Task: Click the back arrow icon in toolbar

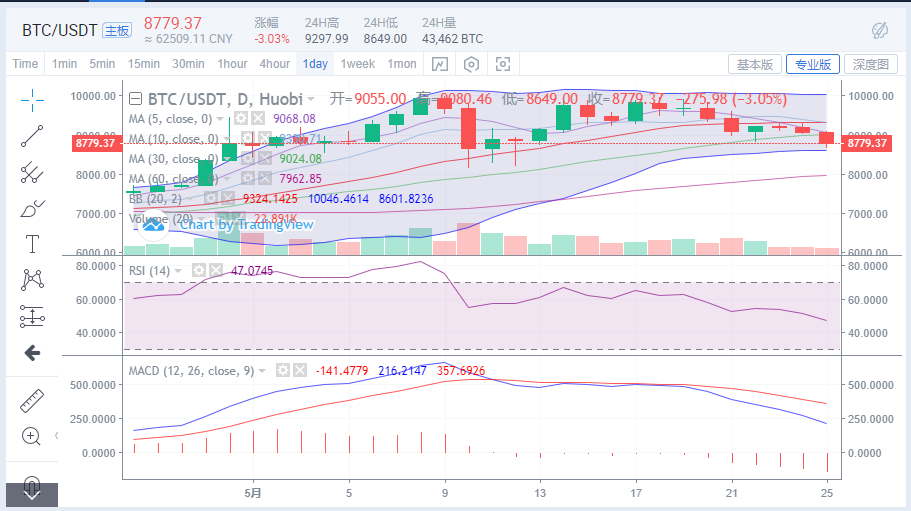Action: tap(32, 352)
